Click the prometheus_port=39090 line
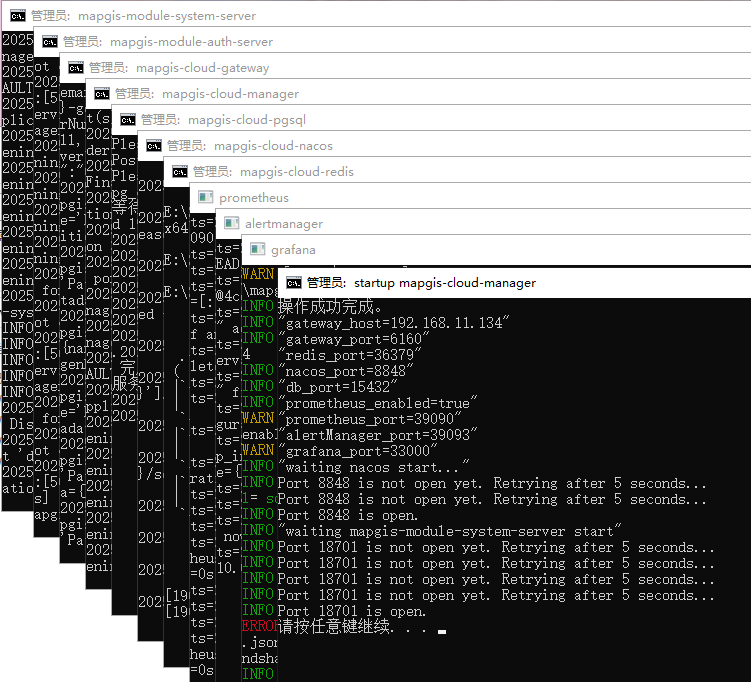Viewport: 751px width, 682px height. coord(370,420)
